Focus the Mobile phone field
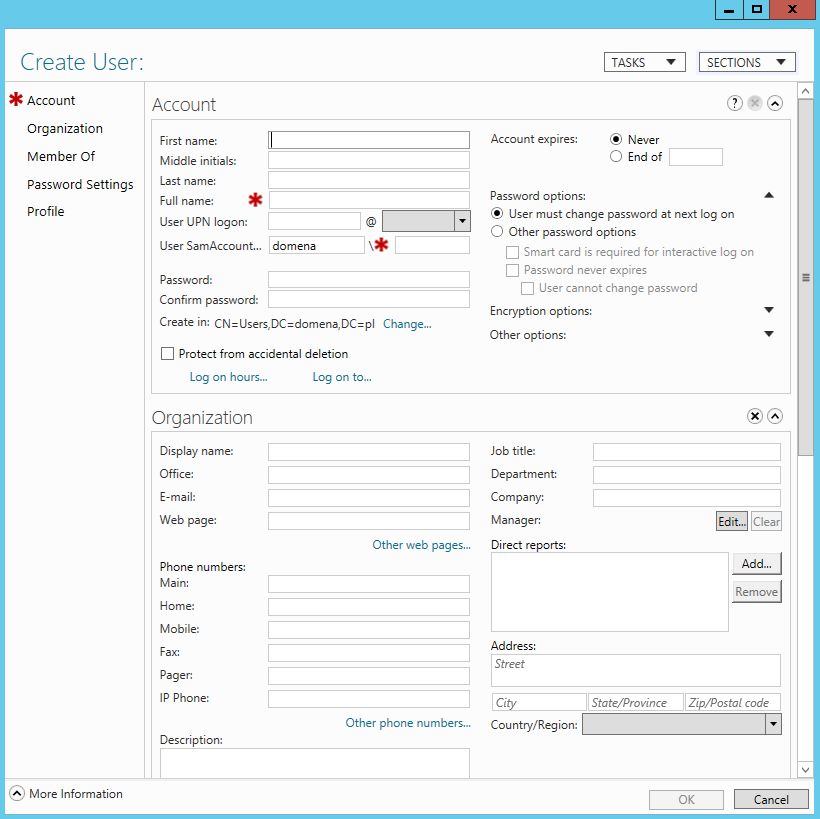This screenshot has height=819, width=820. point(369,630)
